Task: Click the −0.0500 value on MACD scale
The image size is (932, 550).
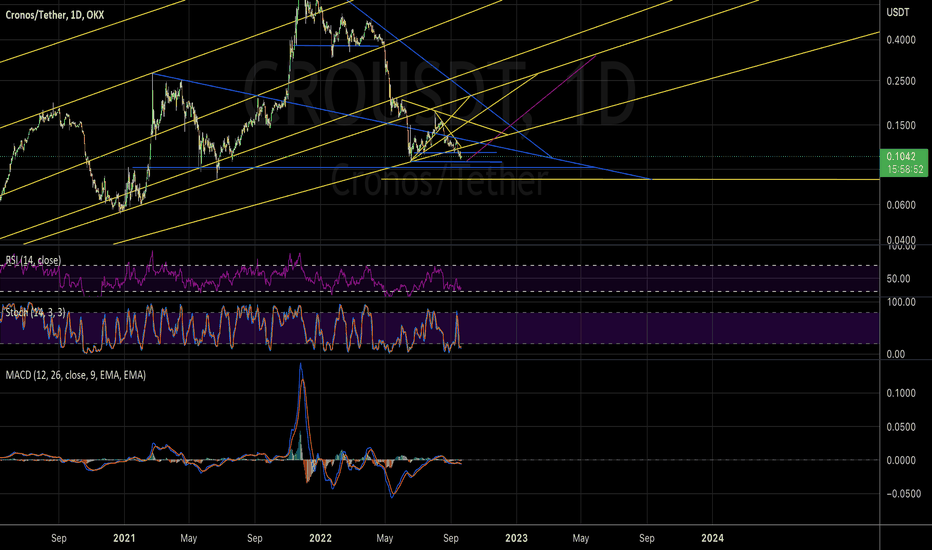Action: tap(901, 494)
